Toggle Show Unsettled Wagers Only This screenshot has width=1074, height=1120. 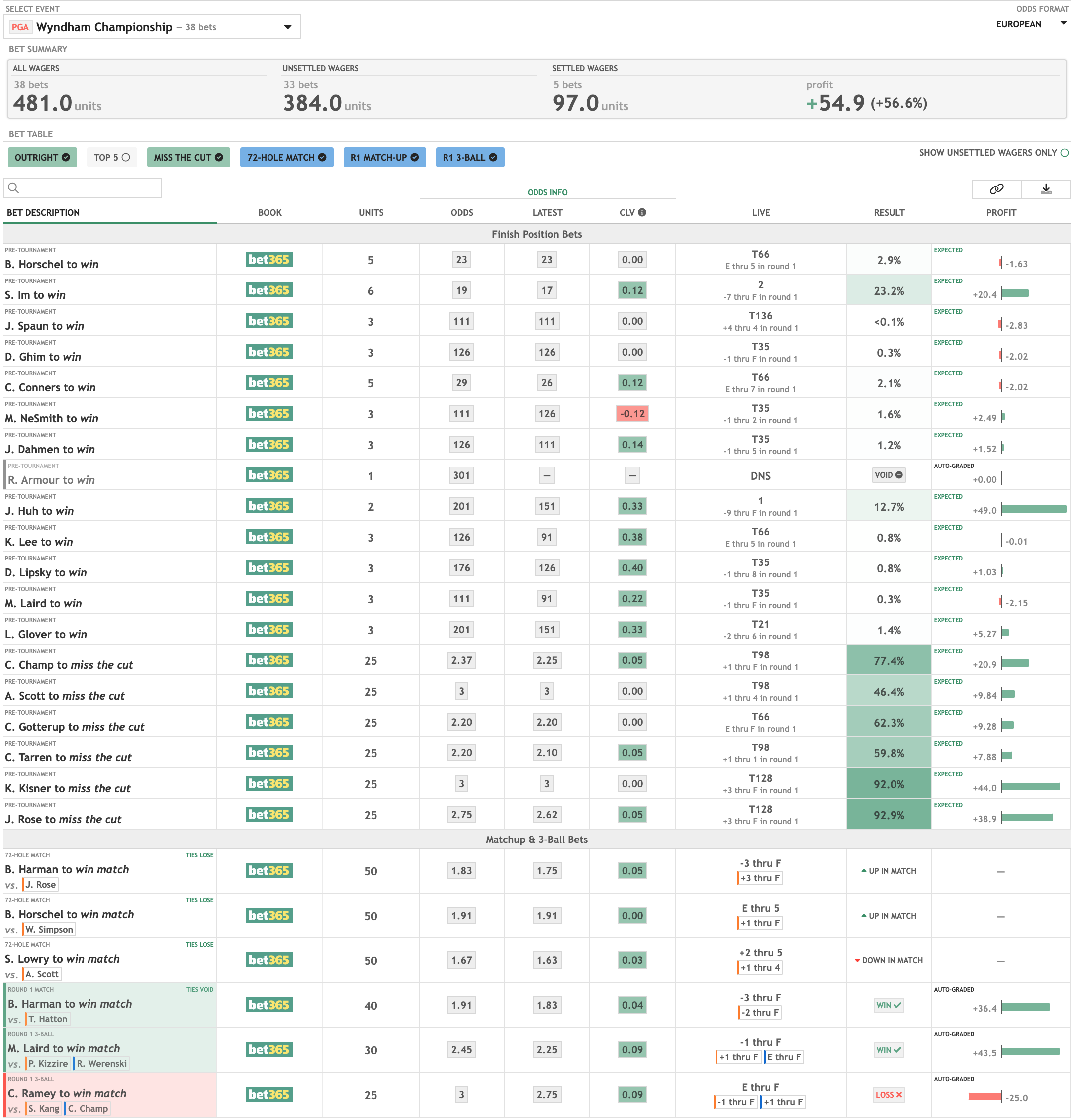click(x=1064, y=153)
